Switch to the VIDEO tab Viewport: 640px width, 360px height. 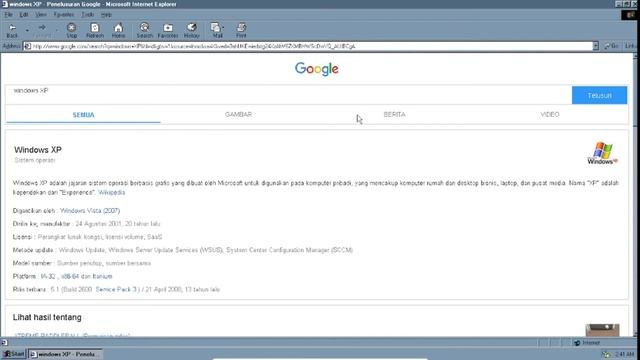550,114
